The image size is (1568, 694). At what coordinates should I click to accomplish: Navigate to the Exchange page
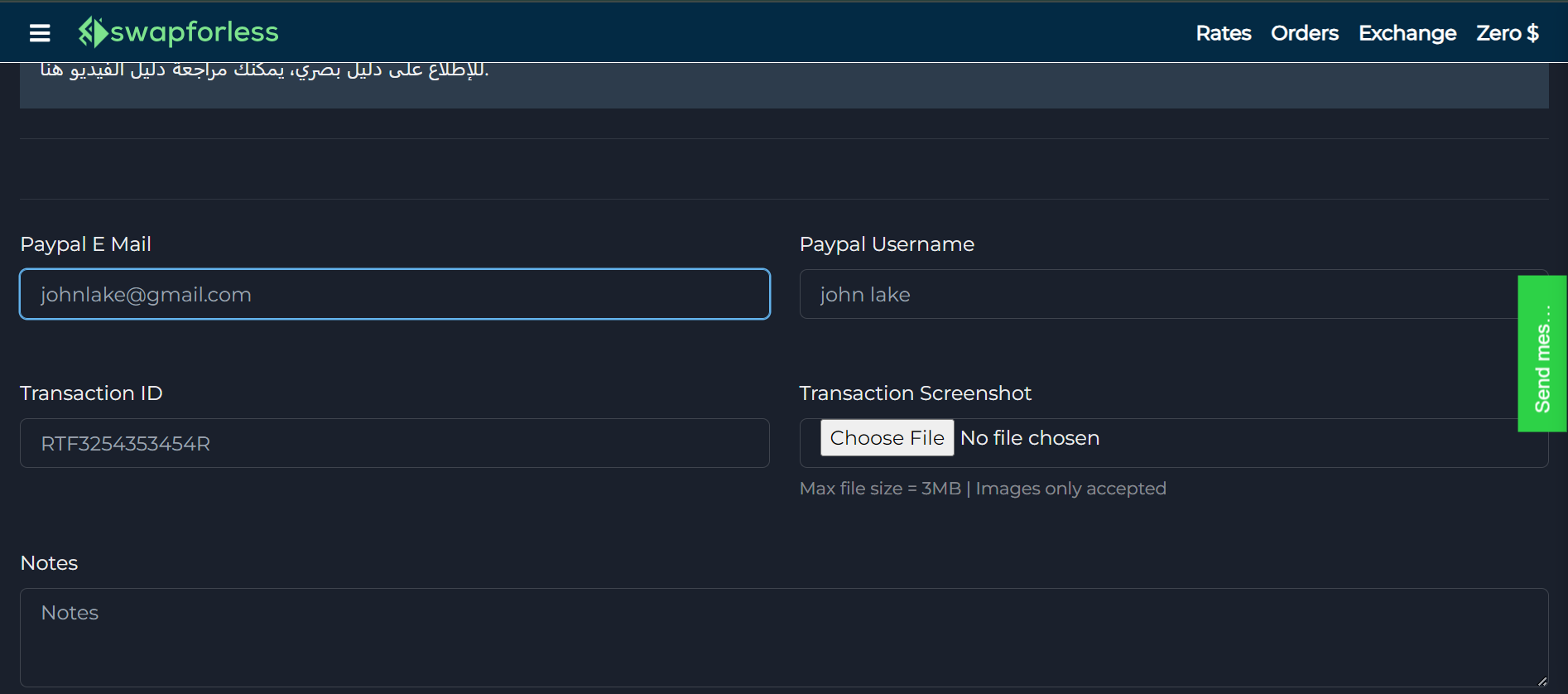pos(1407,33)
